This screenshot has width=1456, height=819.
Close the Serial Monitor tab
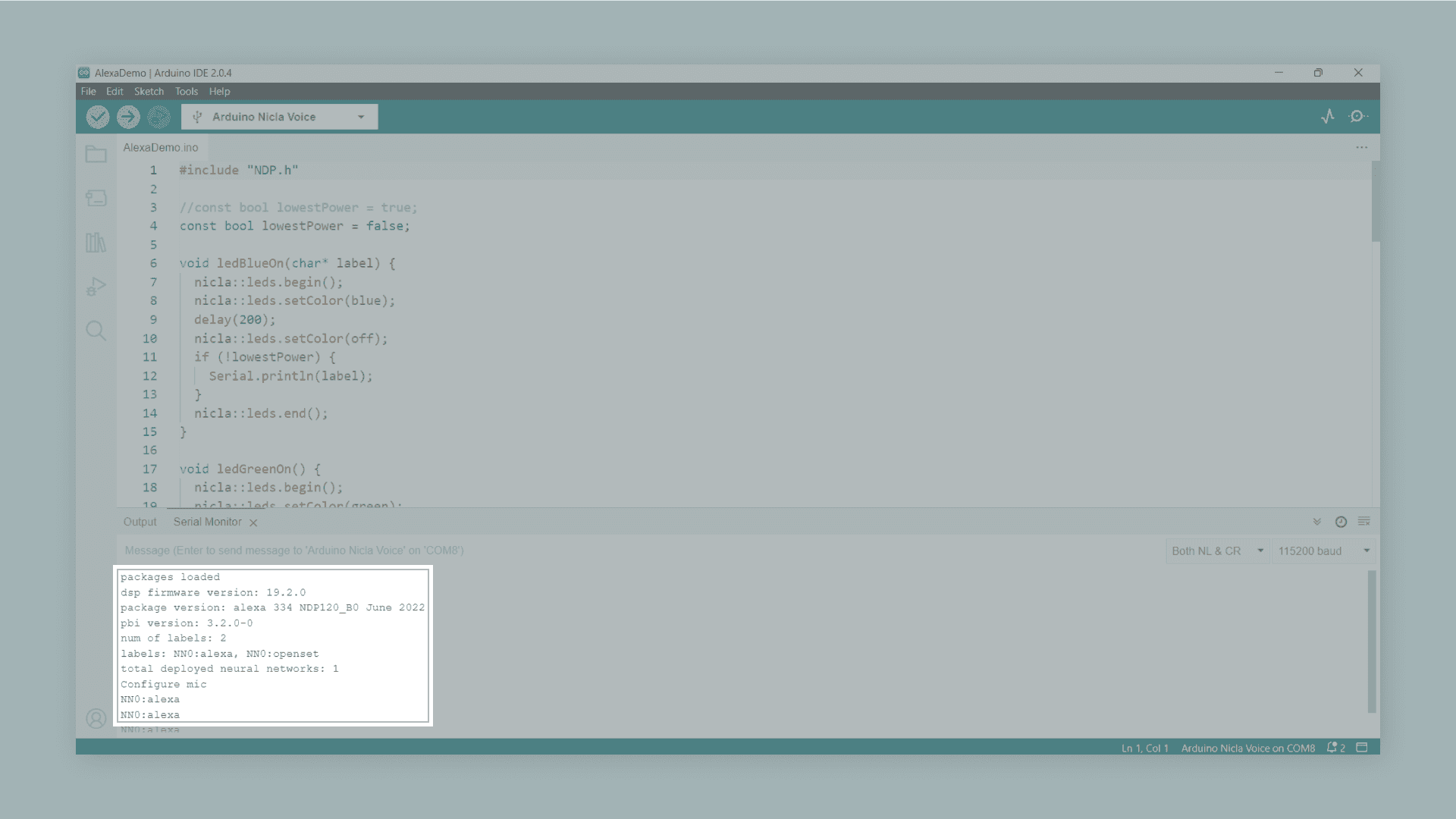[253, 522]
